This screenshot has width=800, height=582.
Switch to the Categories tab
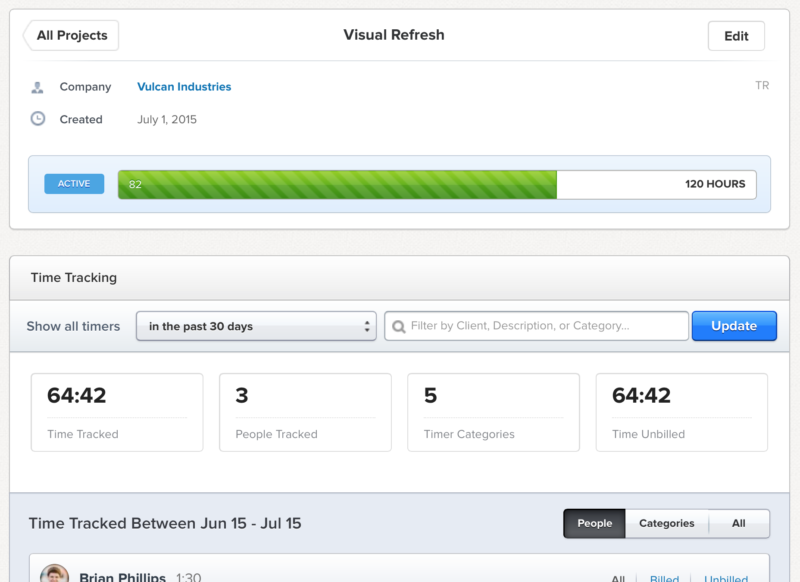667,523
